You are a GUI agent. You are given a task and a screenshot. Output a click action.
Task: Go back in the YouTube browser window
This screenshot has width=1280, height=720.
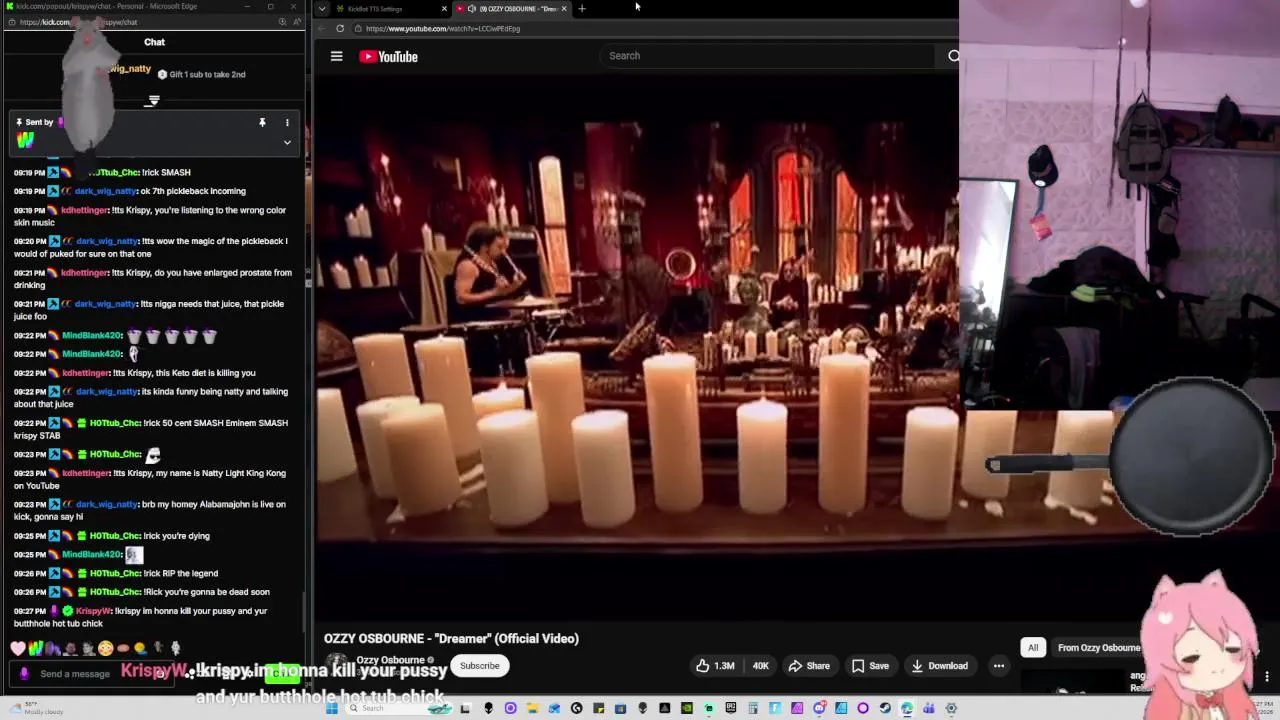point(322,29)
